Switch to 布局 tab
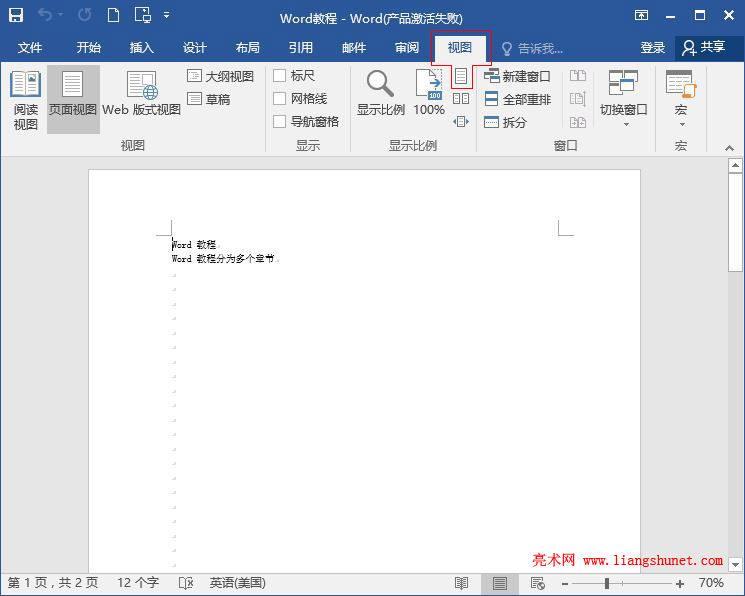 248,48
